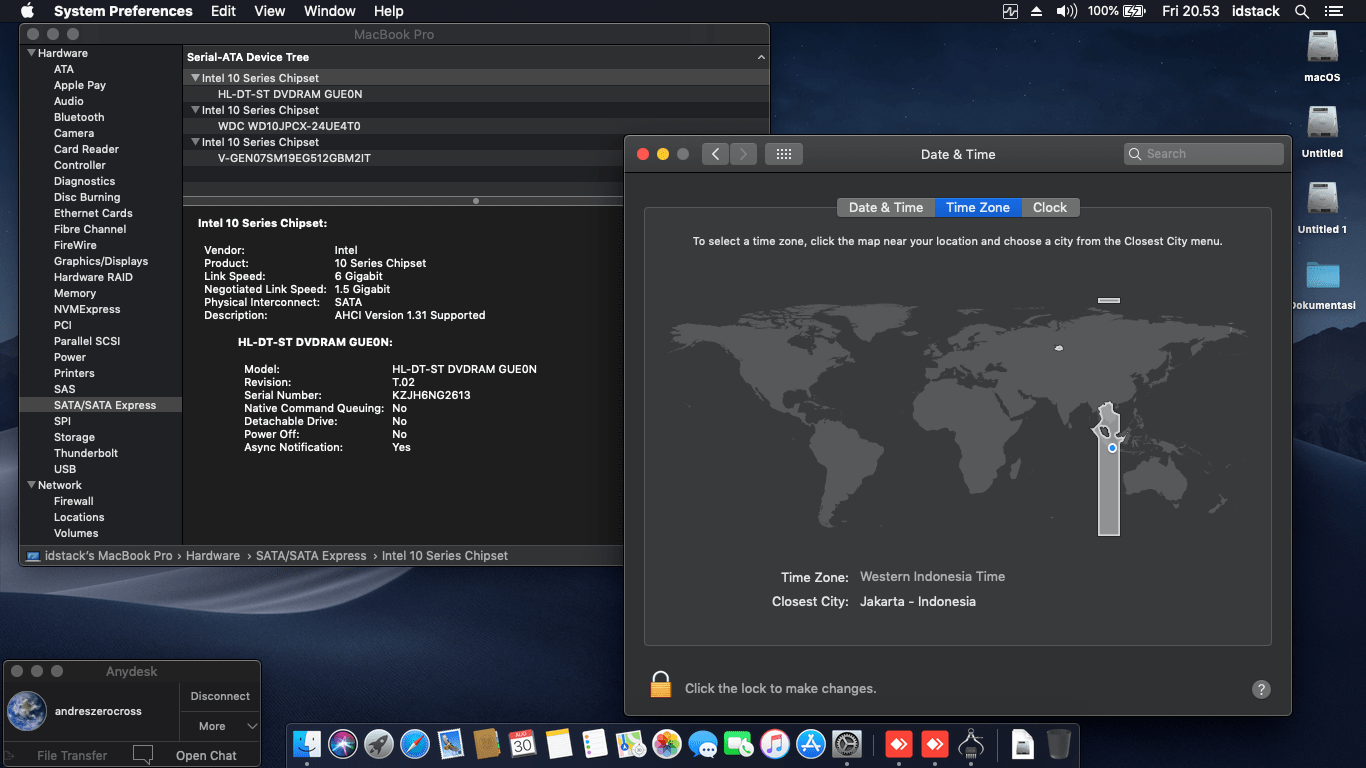
Task: Collapse the Network section in sidebar
Action: coord(31,485)
